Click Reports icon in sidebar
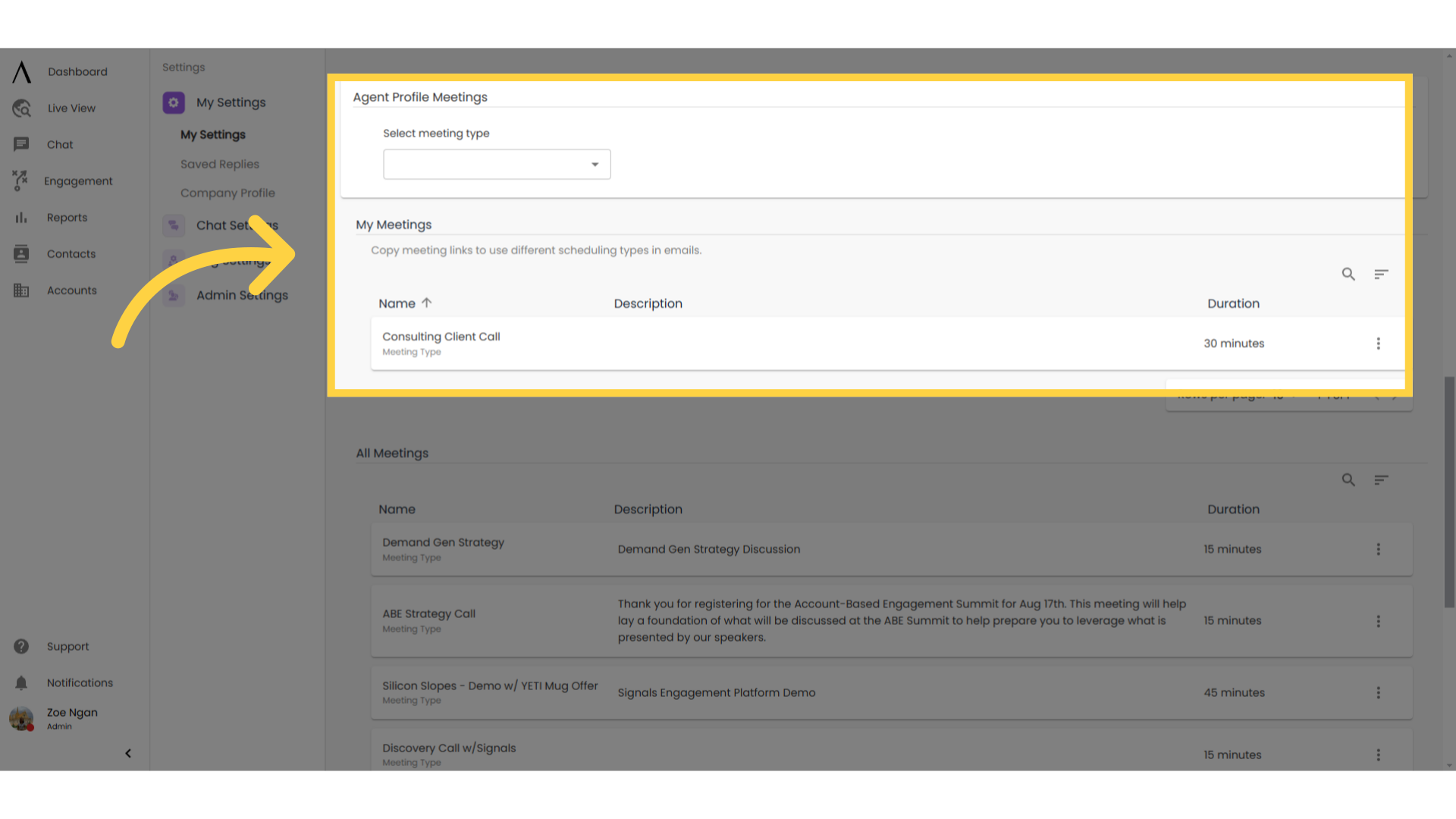1456x819 pixels. [21, 217]
